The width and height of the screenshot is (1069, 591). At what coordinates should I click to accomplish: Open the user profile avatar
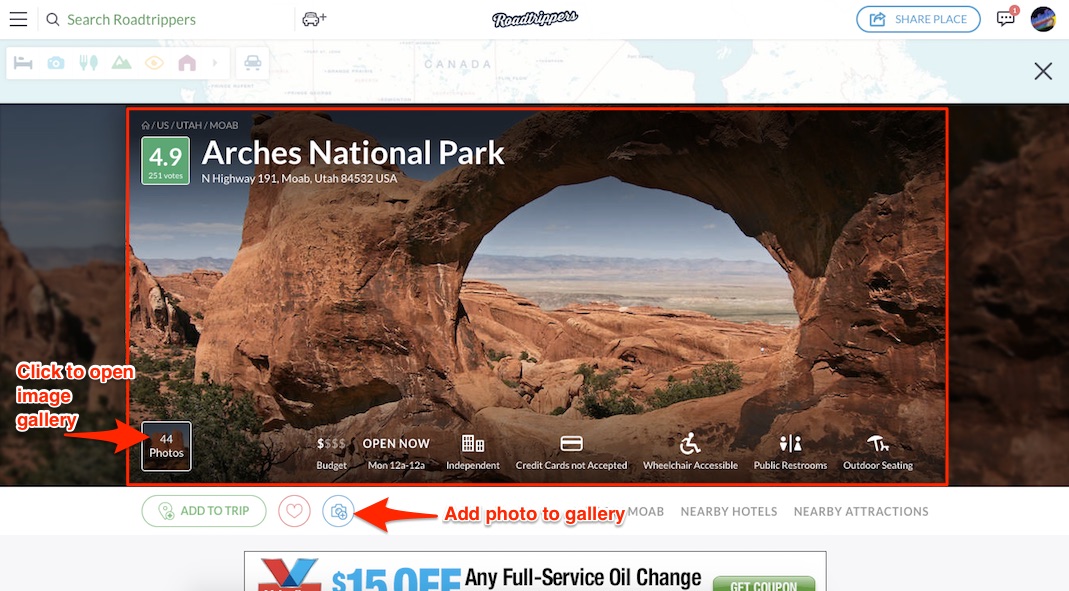(1043, 19)
